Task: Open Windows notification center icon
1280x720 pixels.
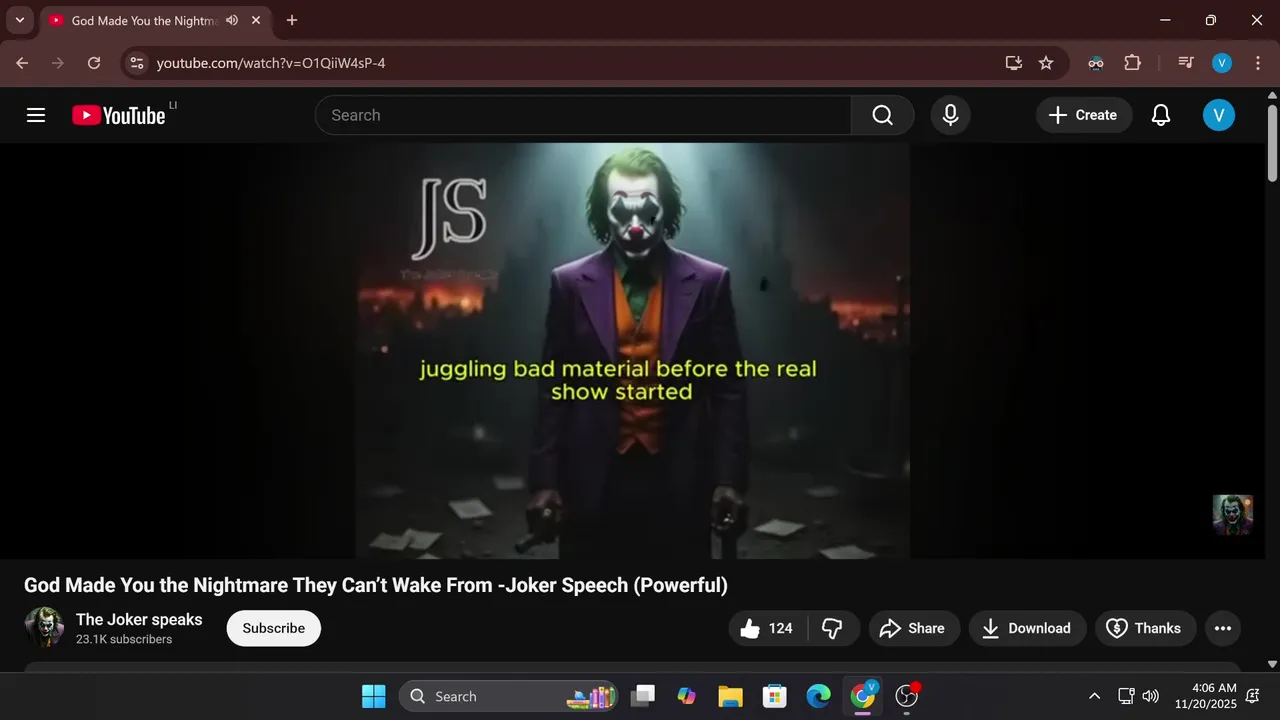Action: click(1252, 696)
